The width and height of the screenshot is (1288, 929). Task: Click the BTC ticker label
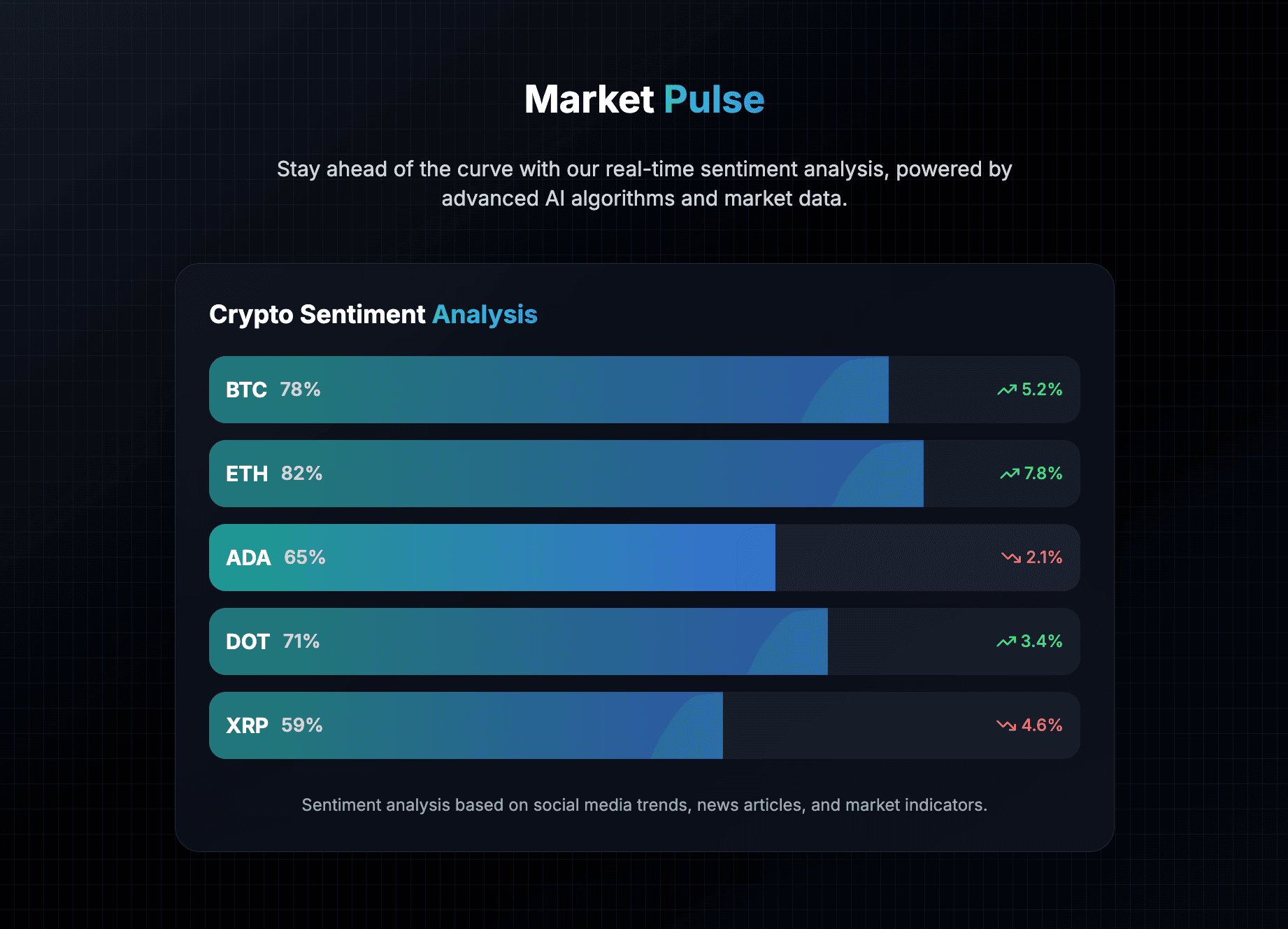(x=246, y=390)
